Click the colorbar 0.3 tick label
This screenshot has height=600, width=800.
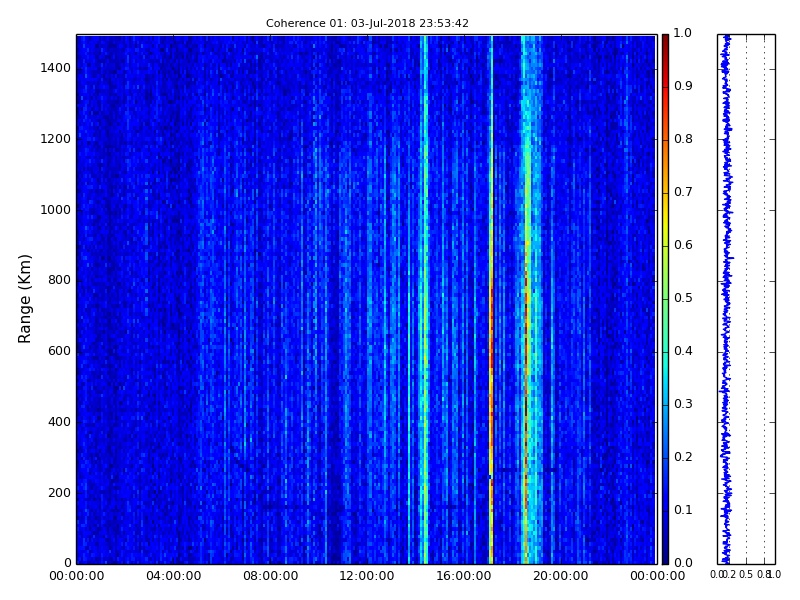pos(684,404)
